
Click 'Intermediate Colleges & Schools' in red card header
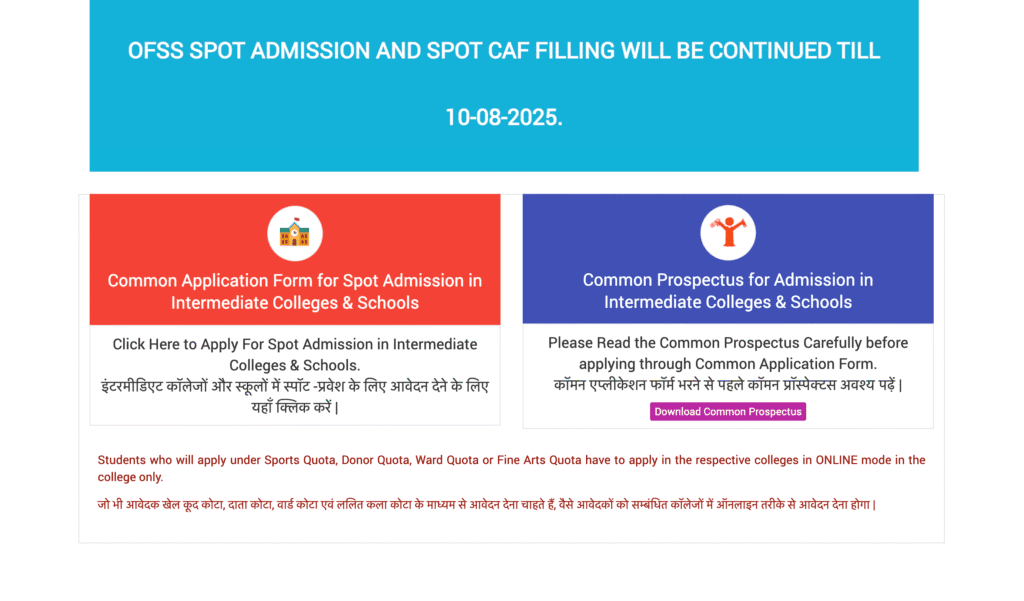[294, 303]
